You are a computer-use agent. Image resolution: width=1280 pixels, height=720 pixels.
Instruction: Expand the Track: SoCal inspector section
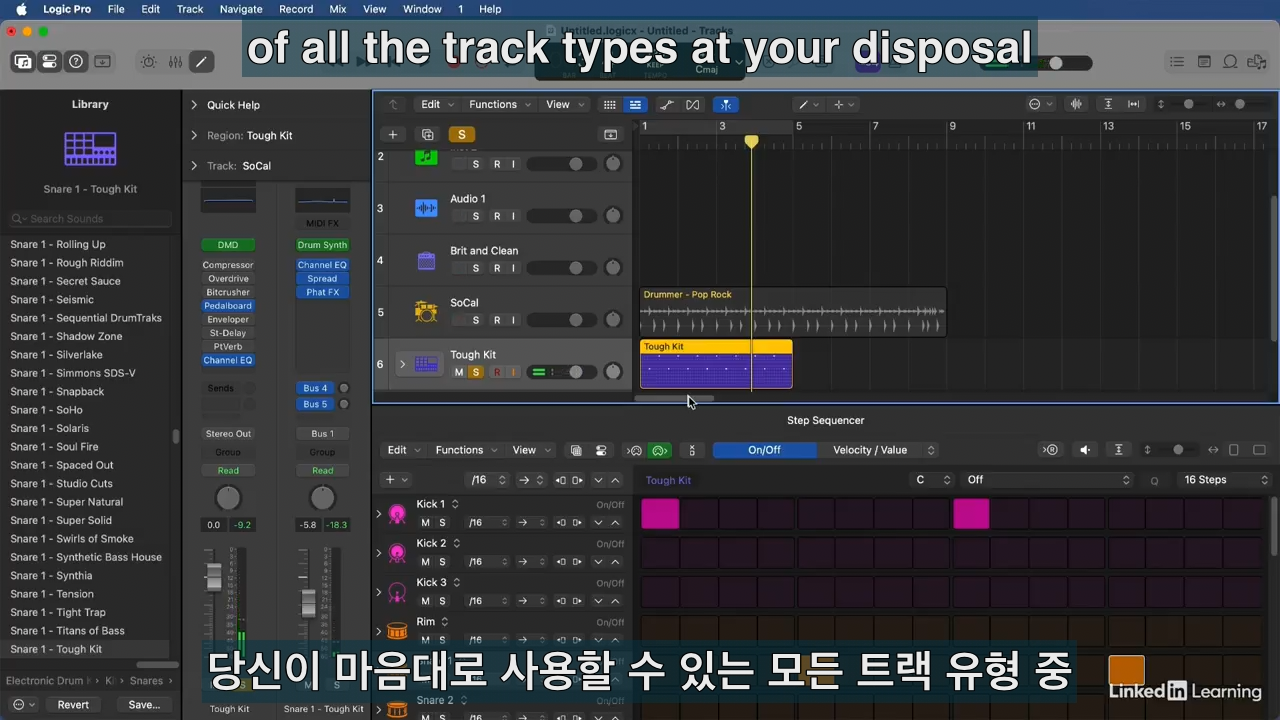tap(194, 166)
